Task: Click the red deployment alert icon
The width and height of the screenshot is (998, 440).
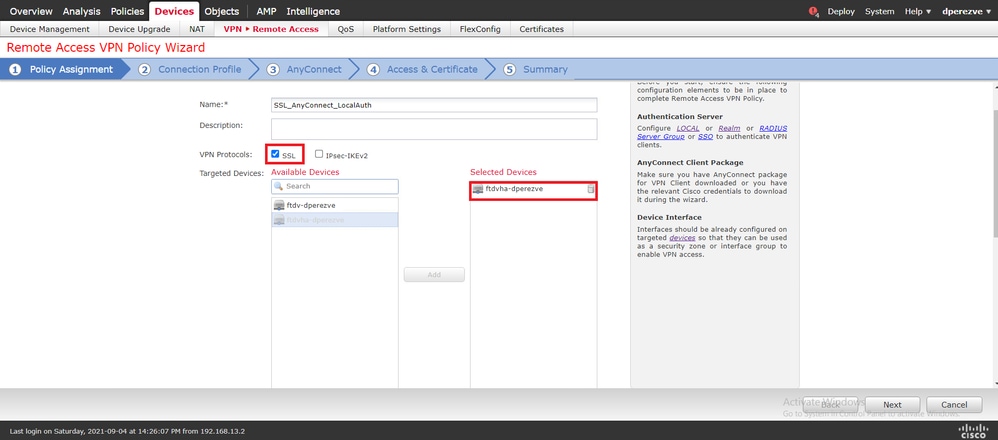Action: pos(813,11)
